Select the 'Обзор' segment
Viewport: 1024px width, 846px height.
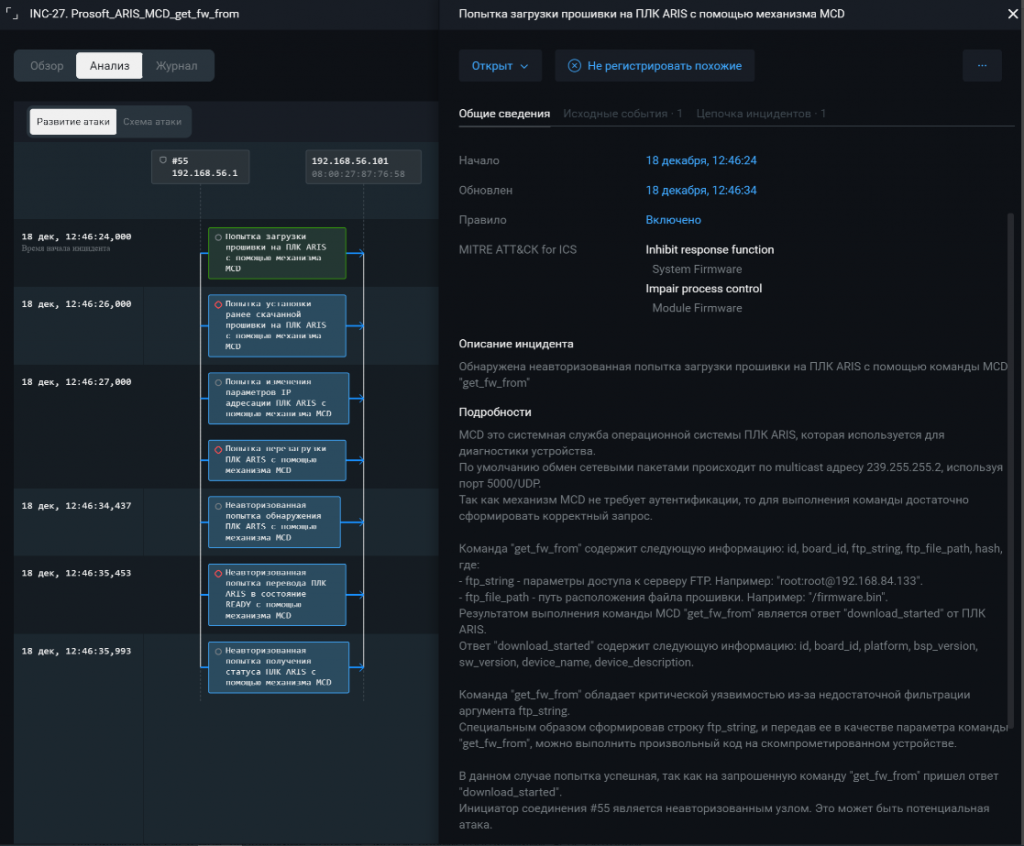pyautogui.click(x=46, y=66)
